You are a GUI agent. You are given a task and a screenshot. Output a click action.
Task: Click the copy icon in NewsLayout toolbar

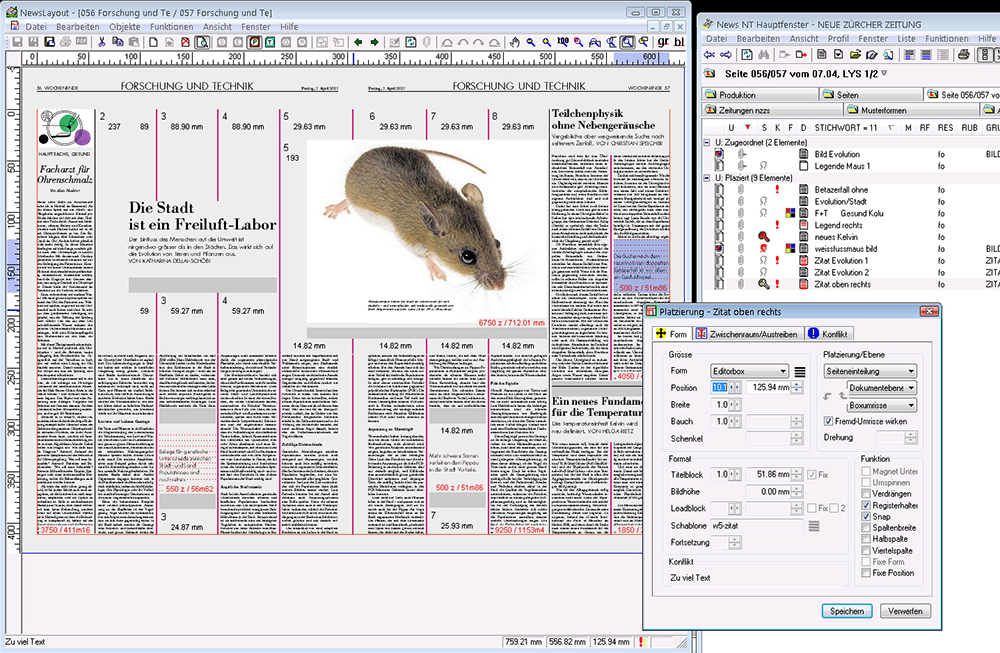(x=118, y=42)
